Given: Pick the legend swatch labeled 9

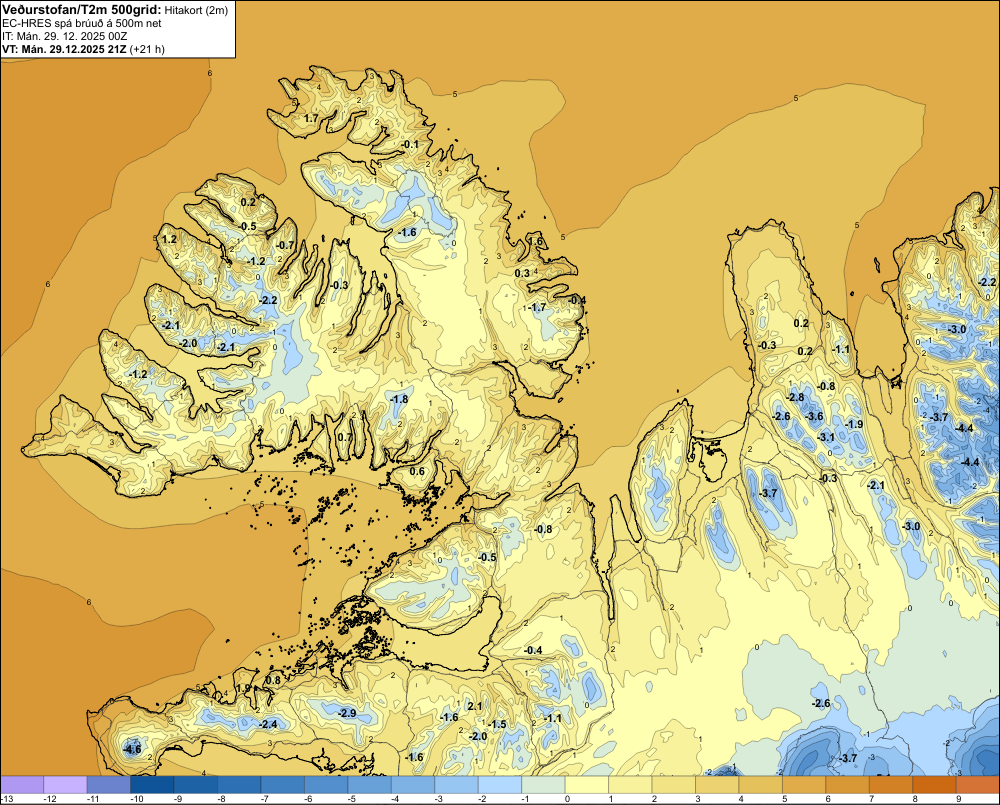Looking at the screenshot, I should [x=978, y=784].
